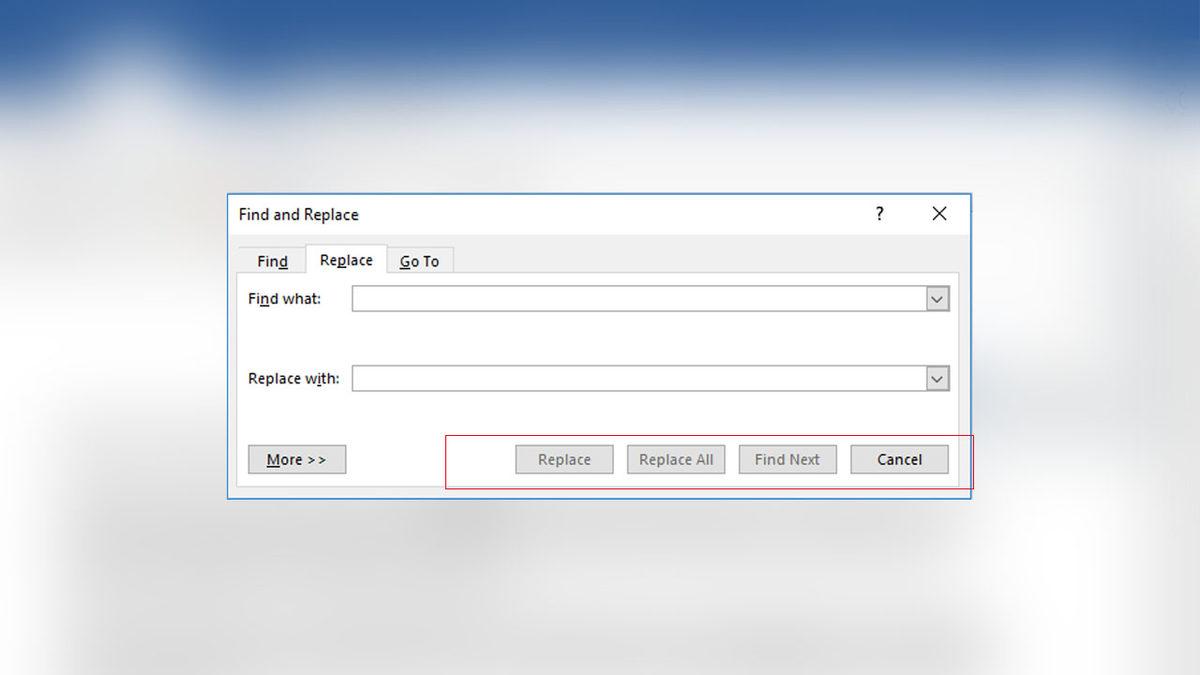Close the Find and Replace dialog
The image size is (1200, 675).
[939, 214]
